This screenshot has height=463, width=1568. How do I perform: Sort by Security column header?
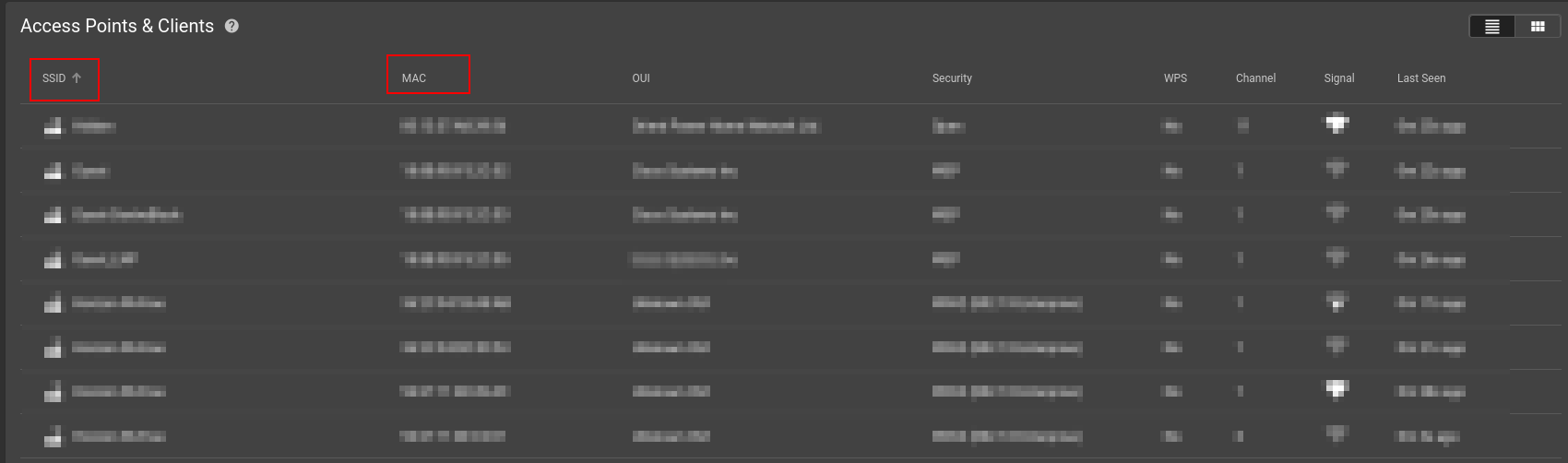pyautogui.click(x=952, y=78)
